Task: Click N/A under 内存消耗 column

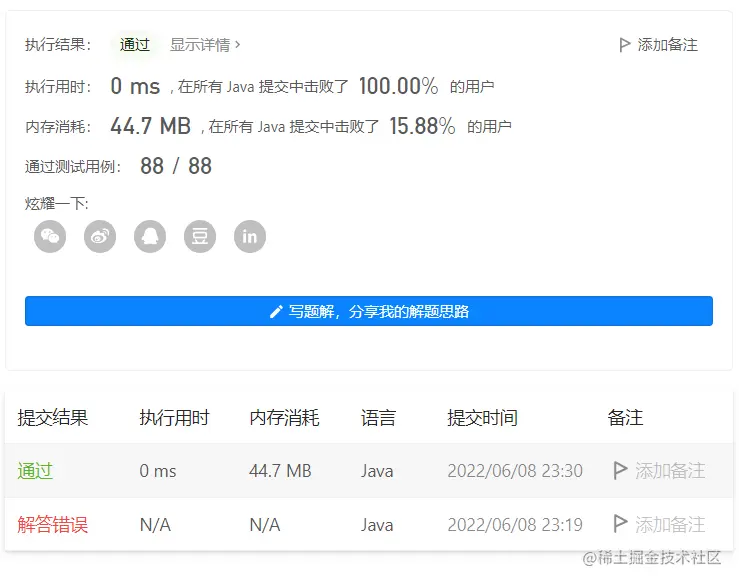Action: tap(265, 525)
